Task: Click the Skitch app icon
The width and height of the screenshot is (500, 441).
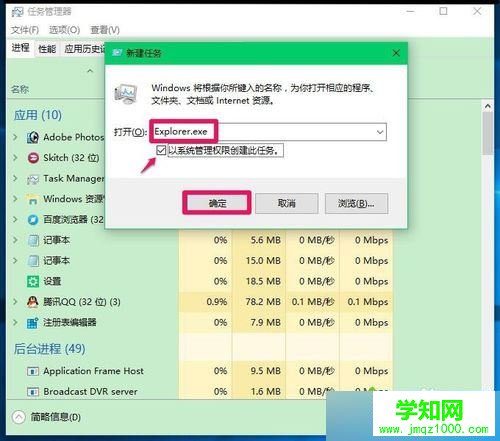Action: (33, 158)
